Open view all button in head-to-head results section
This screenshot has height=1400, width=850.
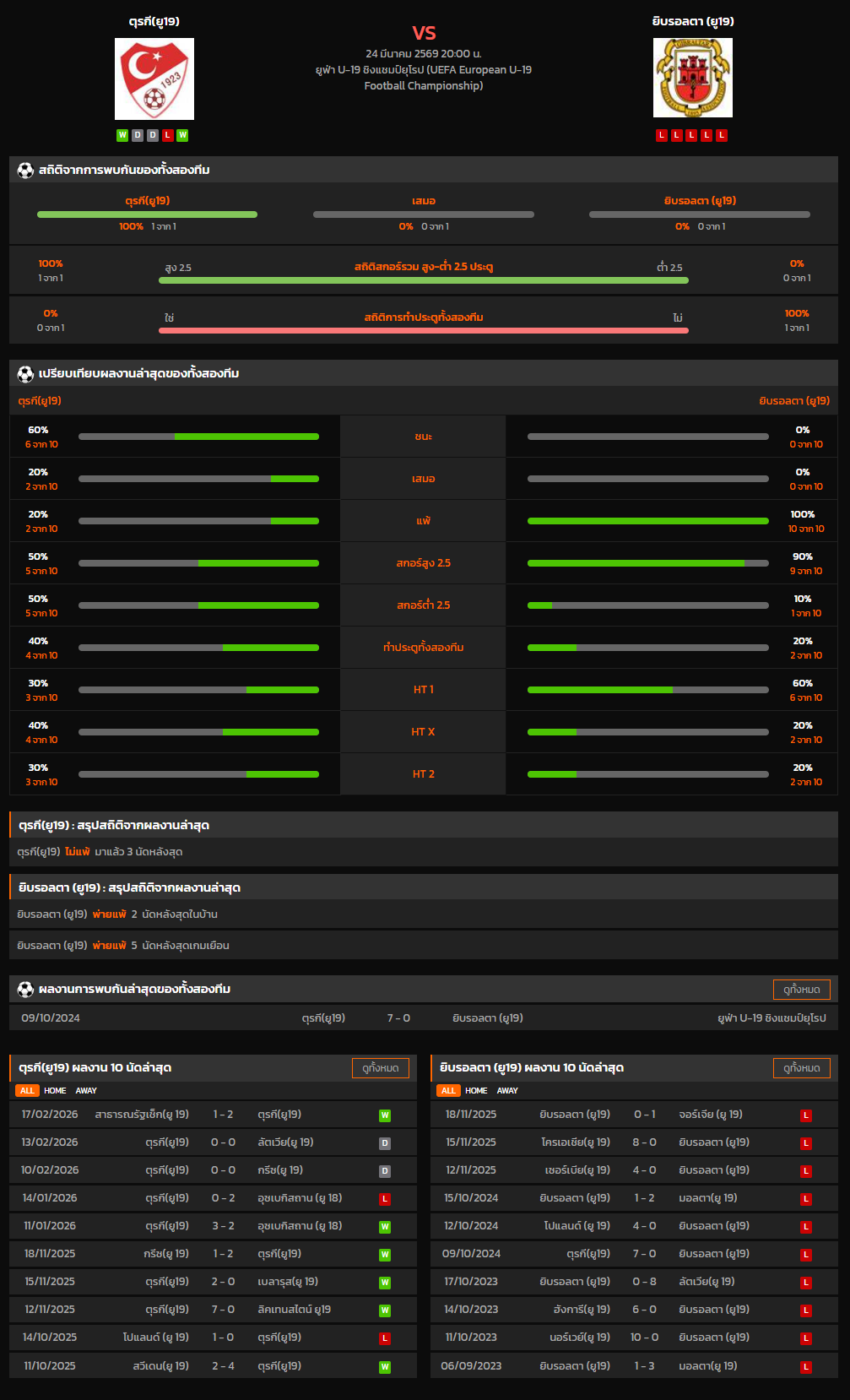pyautogui.click(x=801, y=990)
